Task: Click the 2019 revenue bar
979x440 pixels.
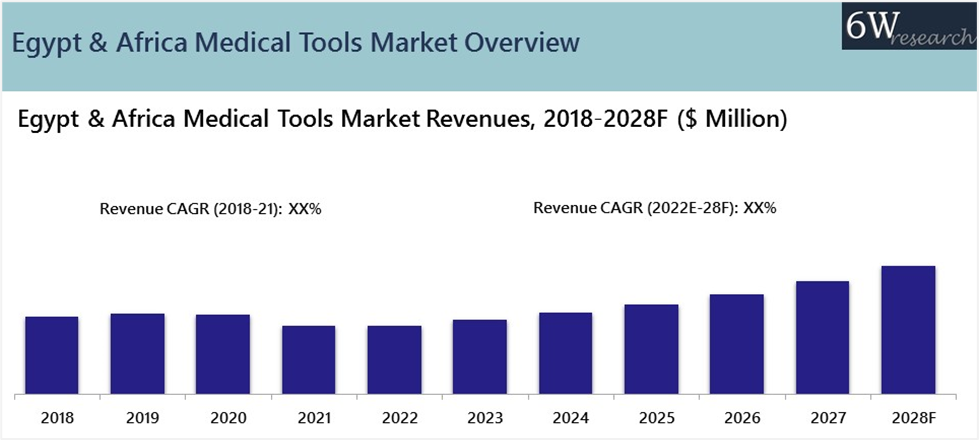Action: coord(137,353)
